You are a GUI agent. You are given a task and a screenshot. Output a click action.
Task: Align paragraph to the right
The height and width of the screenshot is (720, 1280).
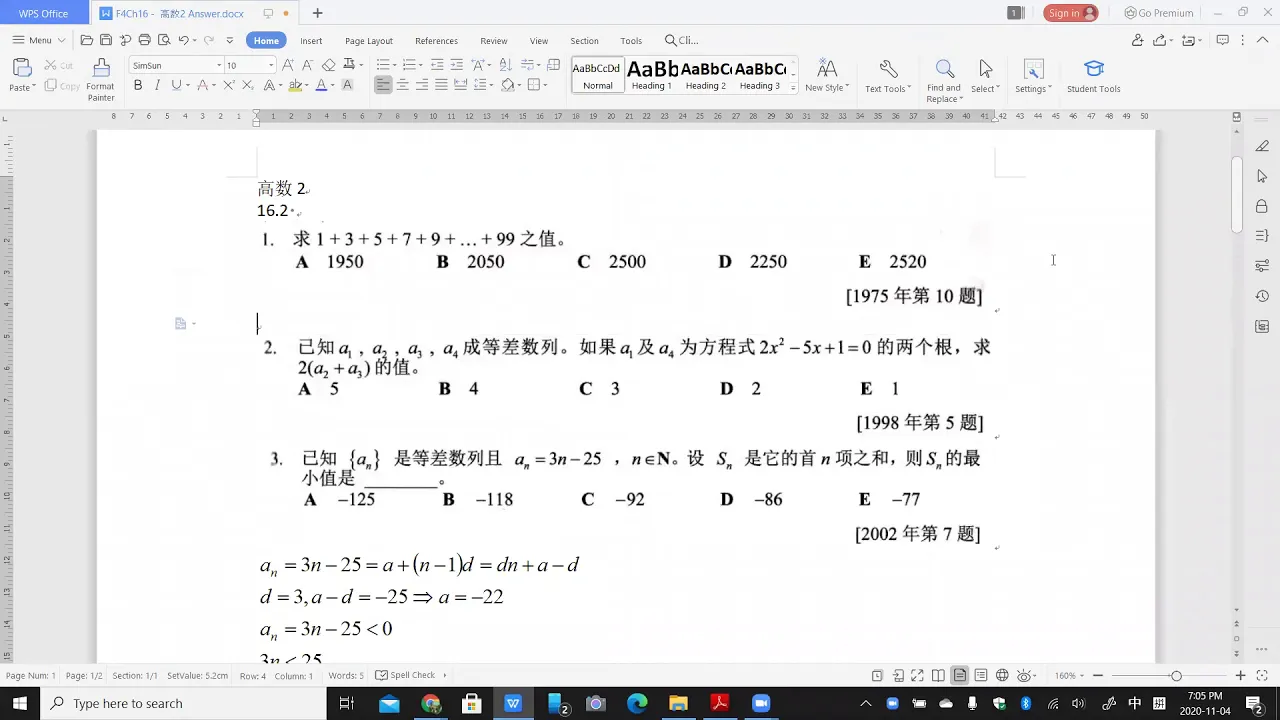click(x=422, y=85)
